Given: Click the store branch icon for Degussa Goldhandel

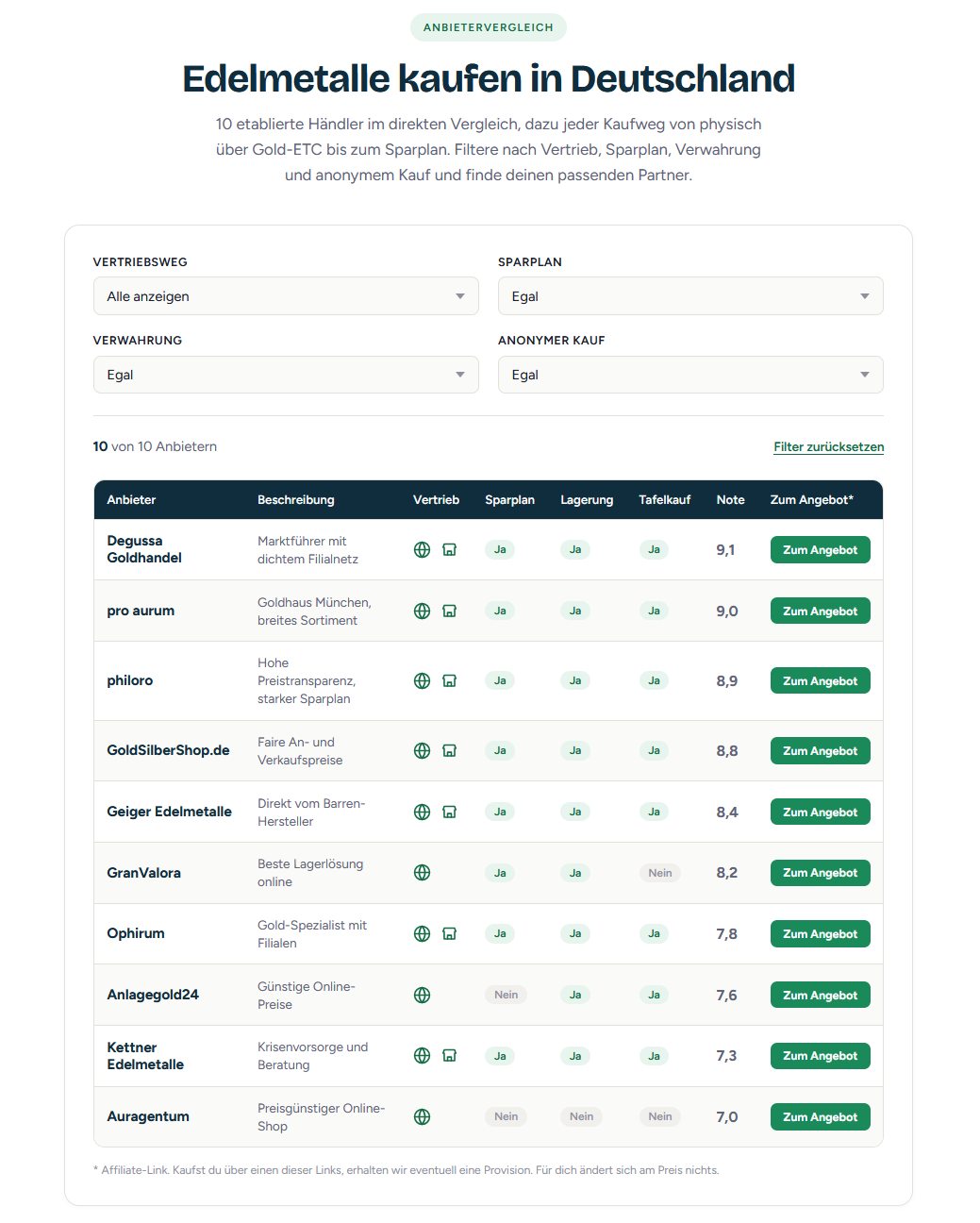Looking at the screenshot, I should tap(450, 549).
